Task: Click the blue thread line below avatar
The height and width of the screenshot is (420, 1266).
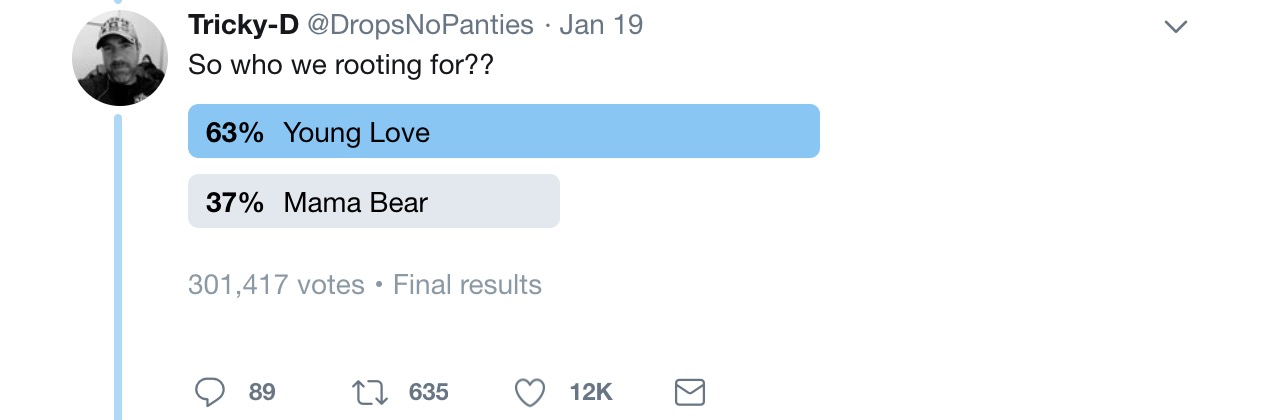Action: 118,260
